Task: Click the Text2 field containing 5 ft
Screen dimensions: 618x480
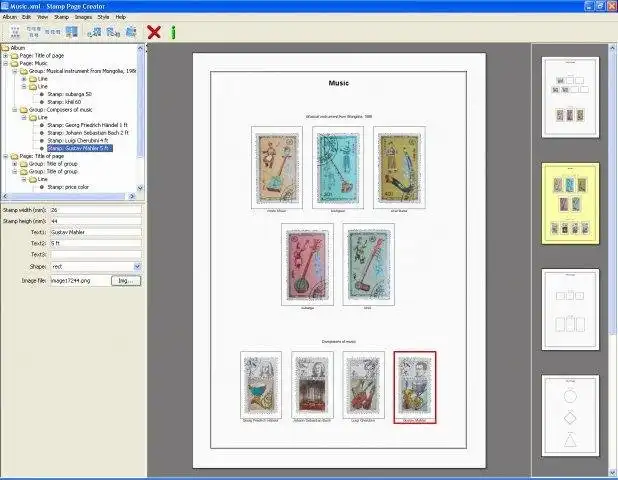Action: (x=96, y=244)
